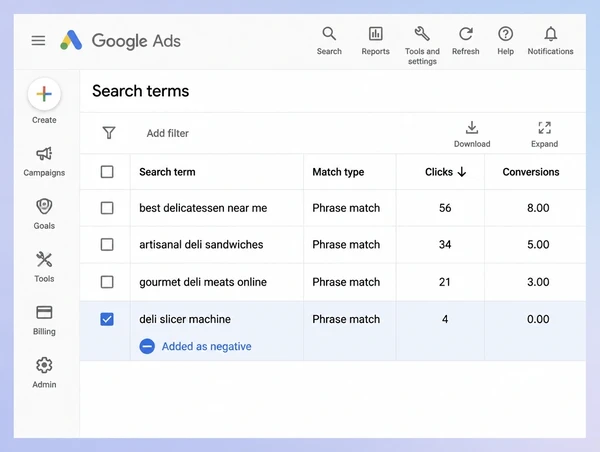This screenshot has height=452, width=600.
Task: Click the minus icon beside Added as negative
Action: (x=147, y=346)
